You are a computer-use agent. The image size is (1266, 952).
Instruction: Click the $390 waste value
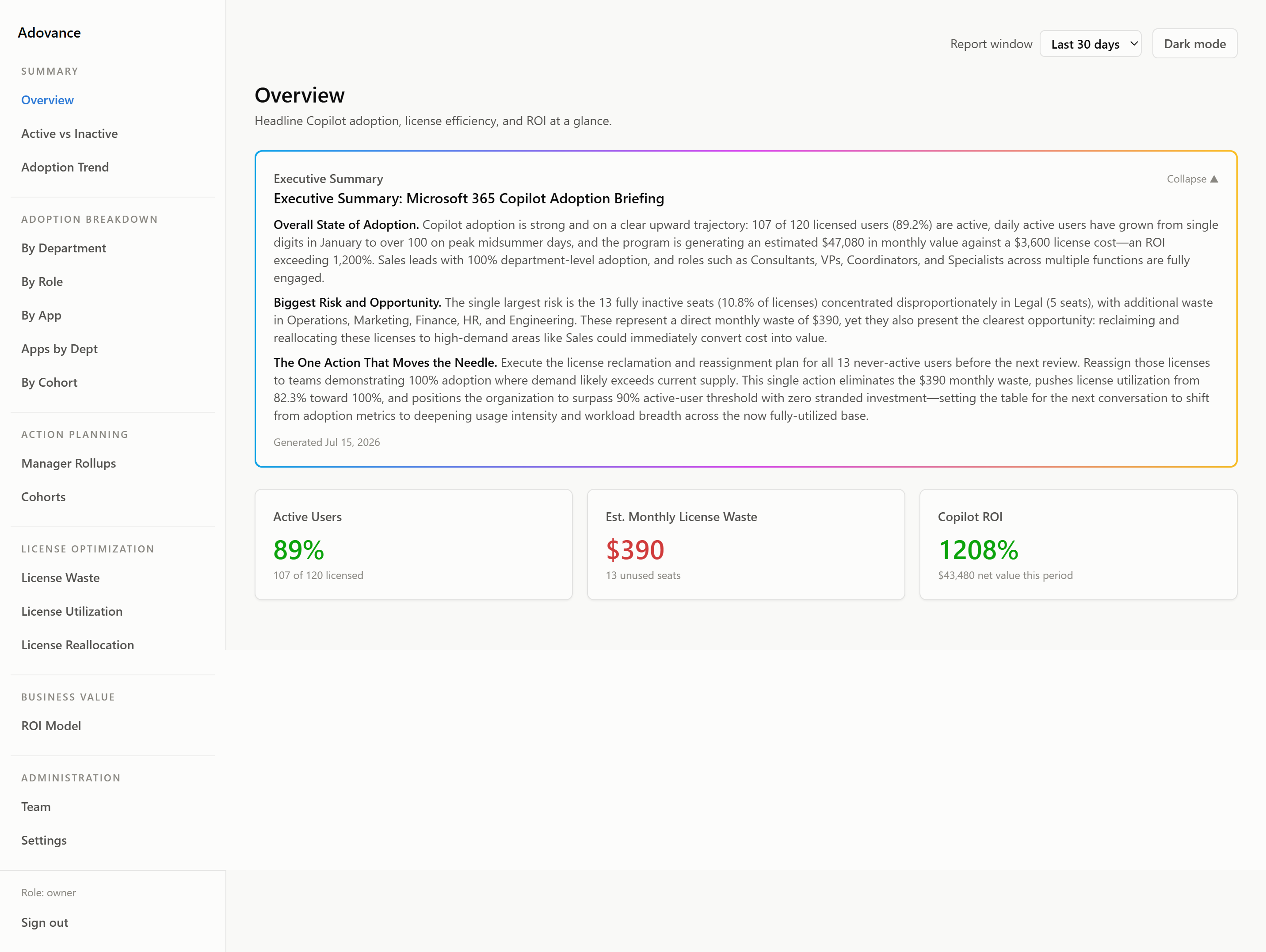tap(635, 550)
